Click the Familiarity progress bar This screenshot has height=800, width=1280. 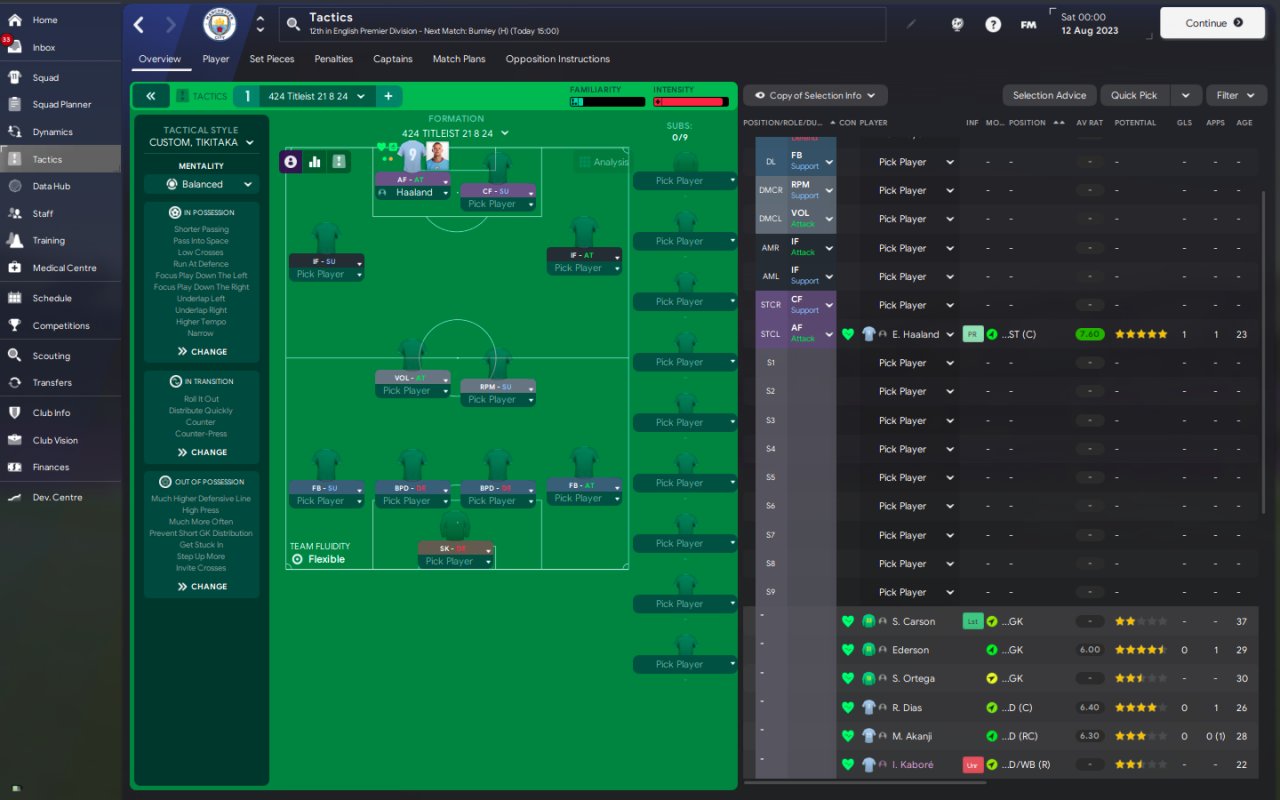pyautogui.click(x=608, y=102)
